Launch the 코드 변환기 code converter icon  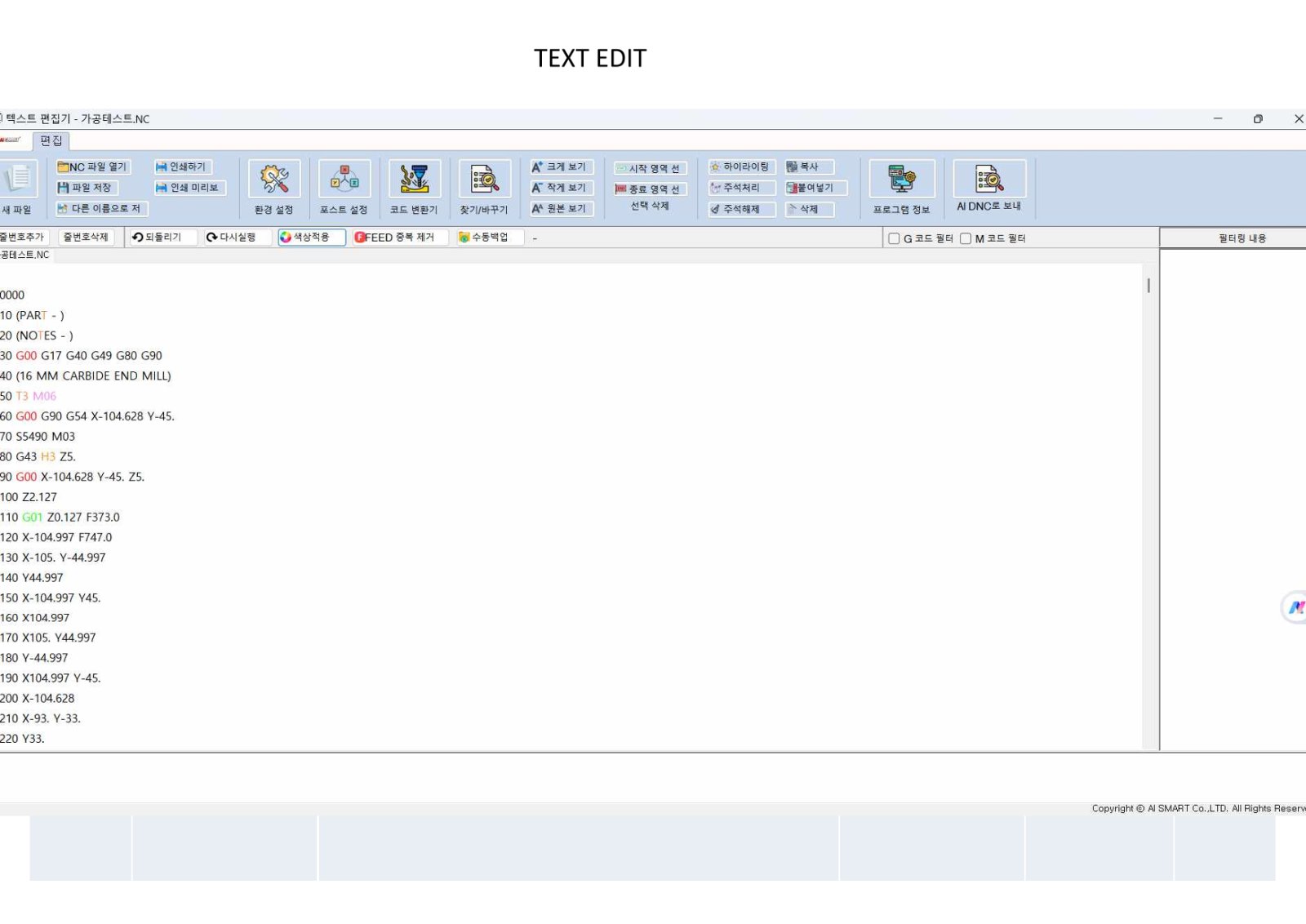(415, 179)
